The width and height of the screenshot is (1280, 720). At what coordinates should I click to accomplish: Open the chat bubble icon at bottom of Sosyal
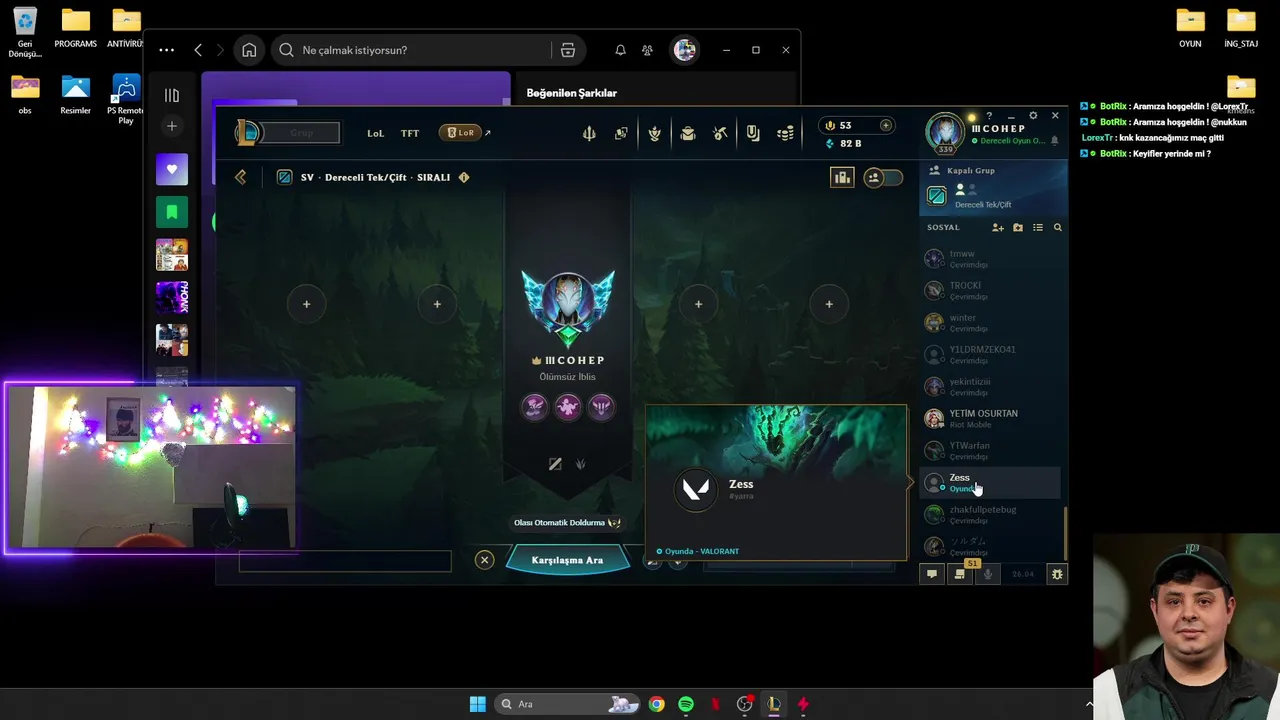[x=932, y=574]
